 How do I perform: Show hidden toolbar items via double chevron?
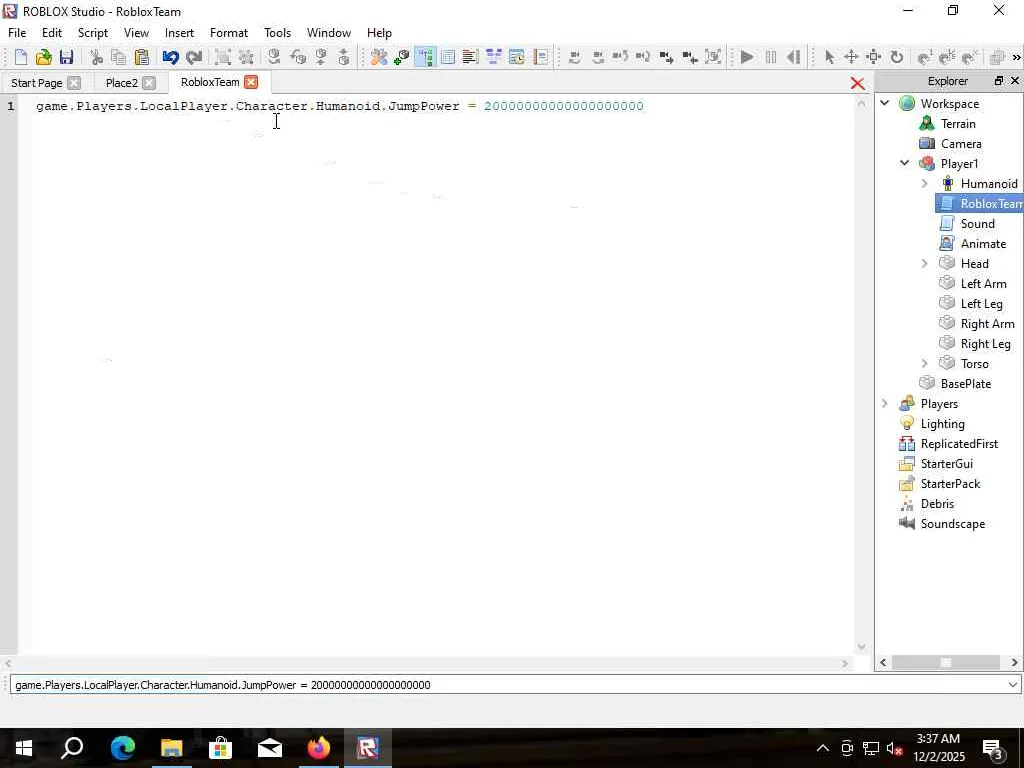tap(1016, 57)
